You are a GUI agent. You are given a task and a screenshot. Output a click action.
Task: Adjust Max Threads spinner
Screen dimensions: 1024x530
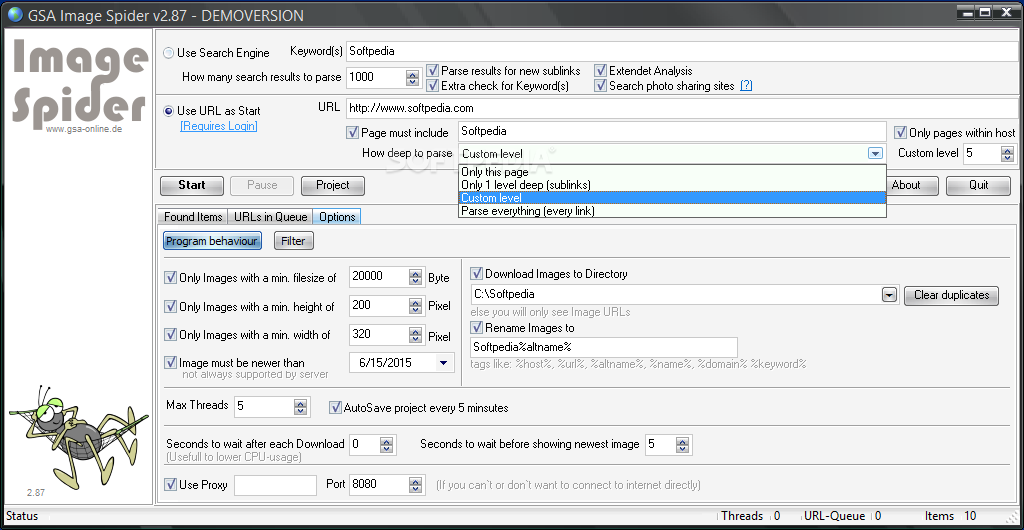point(300,407)
